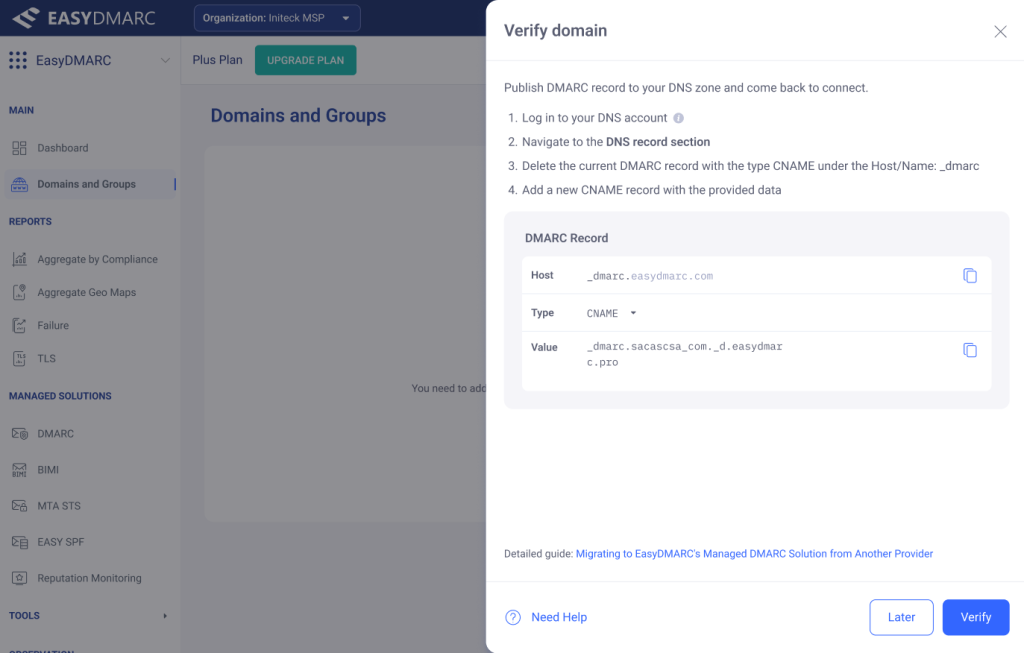This screenshot has width=1024, height=653.
Task: Close the Verify domain panel
Action: [x=1000, y=31]
